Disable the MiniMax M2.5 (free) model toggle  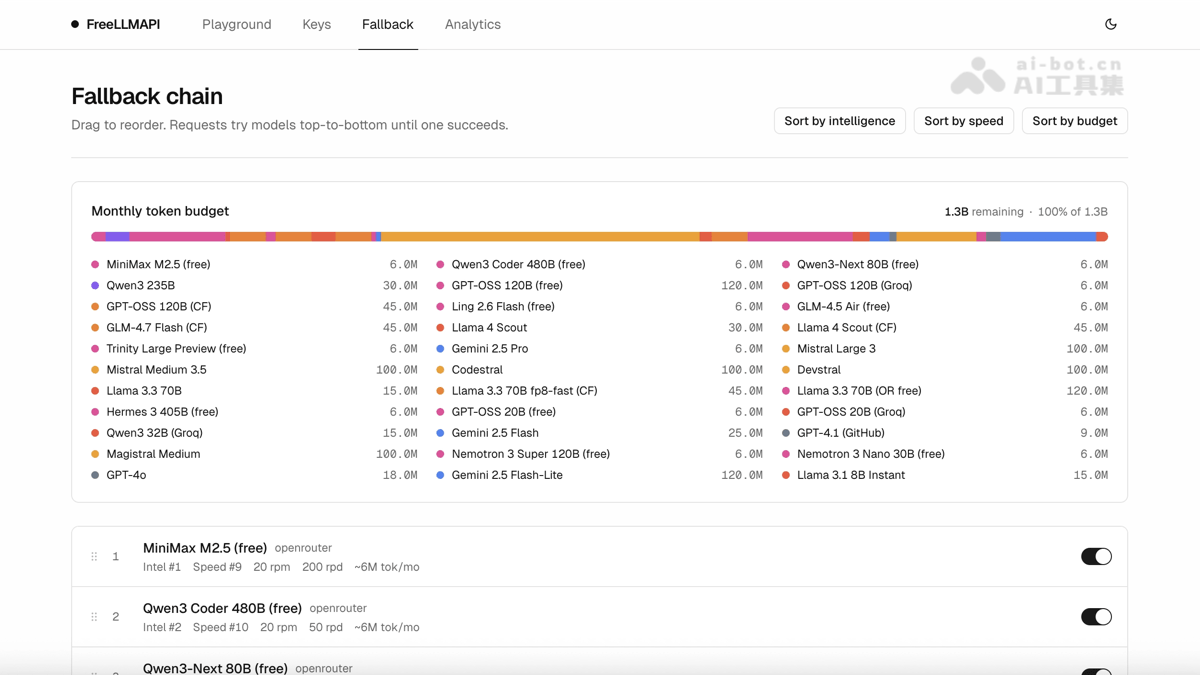1096,557
